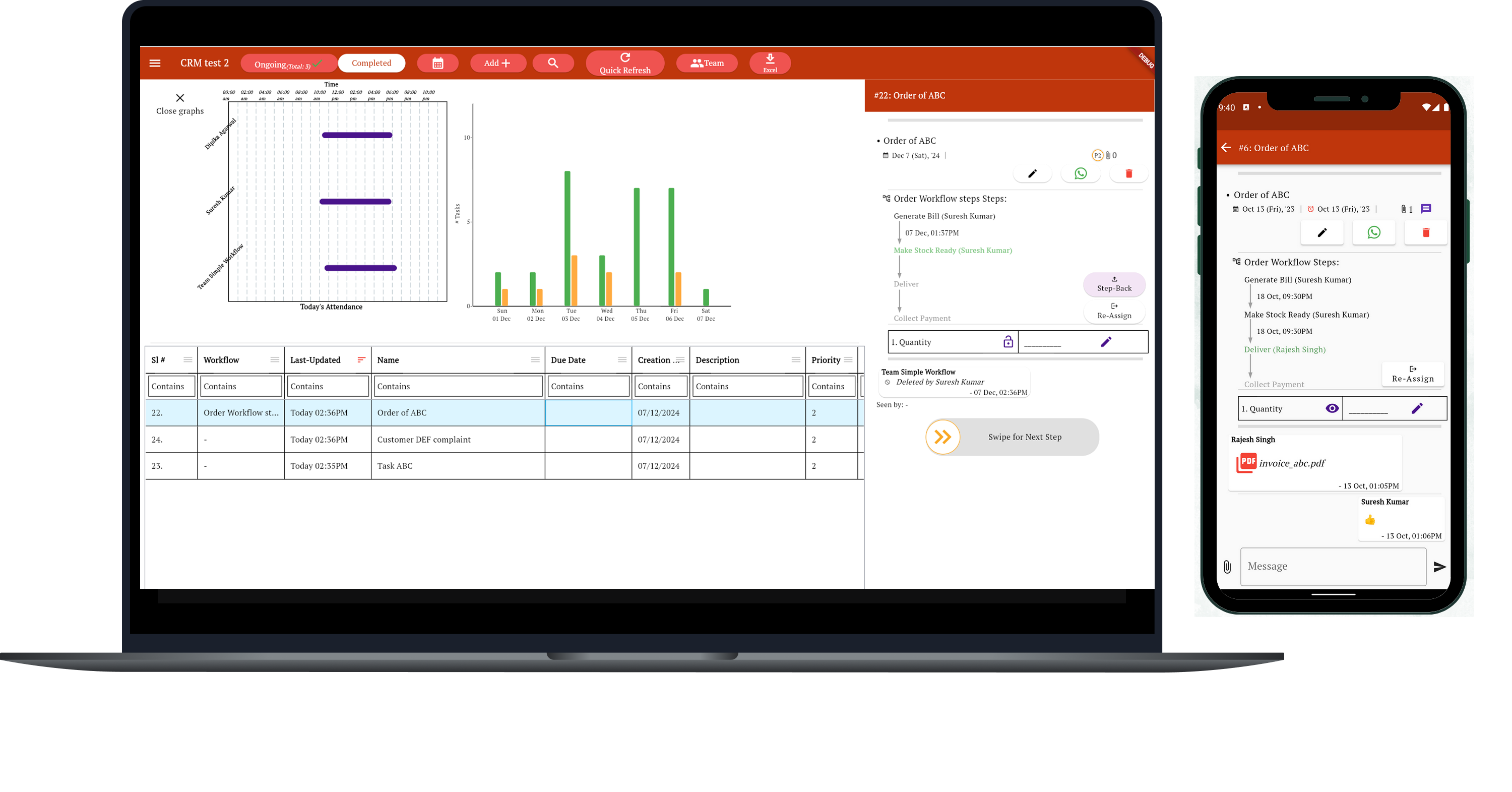Open the calendar view button
1512x792 pixels.
[x=438, y=64]
